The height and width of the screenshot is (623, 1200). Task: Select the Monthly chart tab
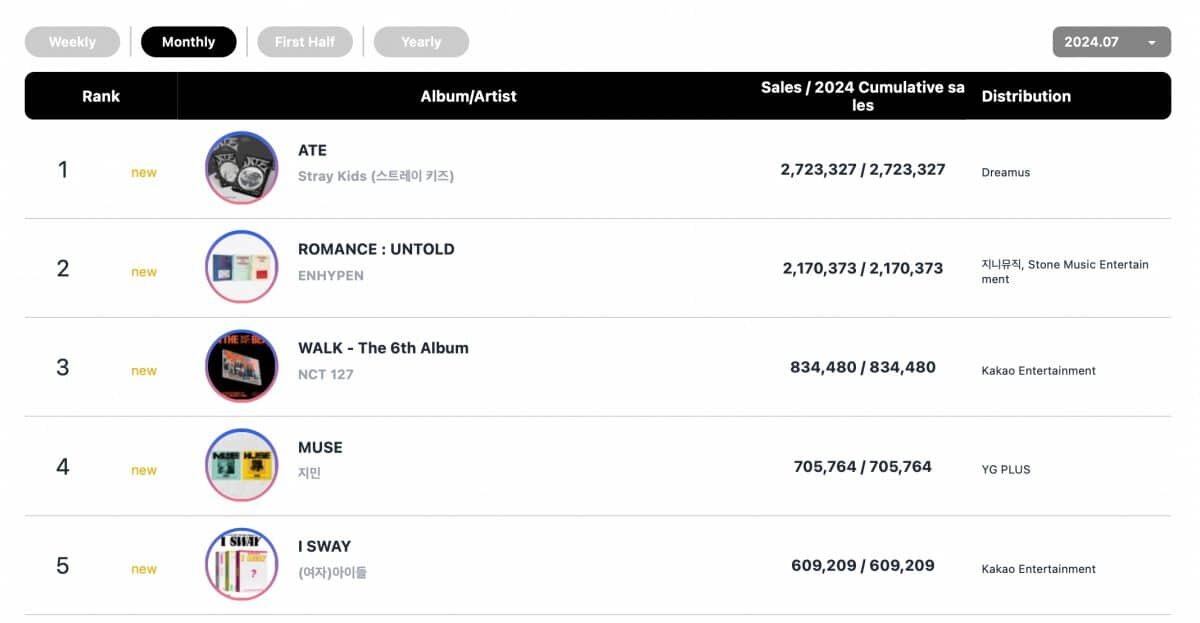pyautogui.click(x=188, y=42)
